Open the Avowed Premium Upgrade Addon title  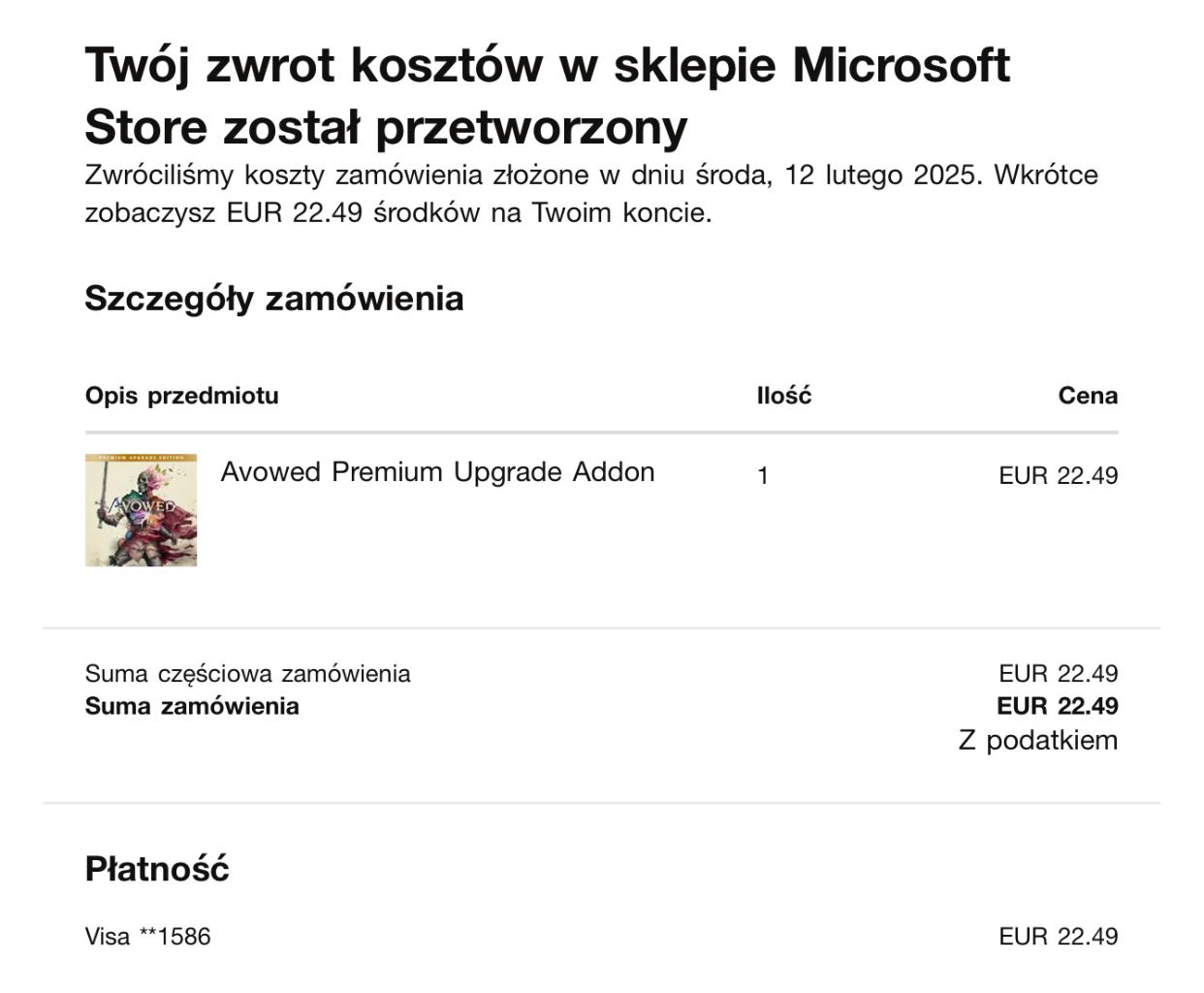(437, 472)
